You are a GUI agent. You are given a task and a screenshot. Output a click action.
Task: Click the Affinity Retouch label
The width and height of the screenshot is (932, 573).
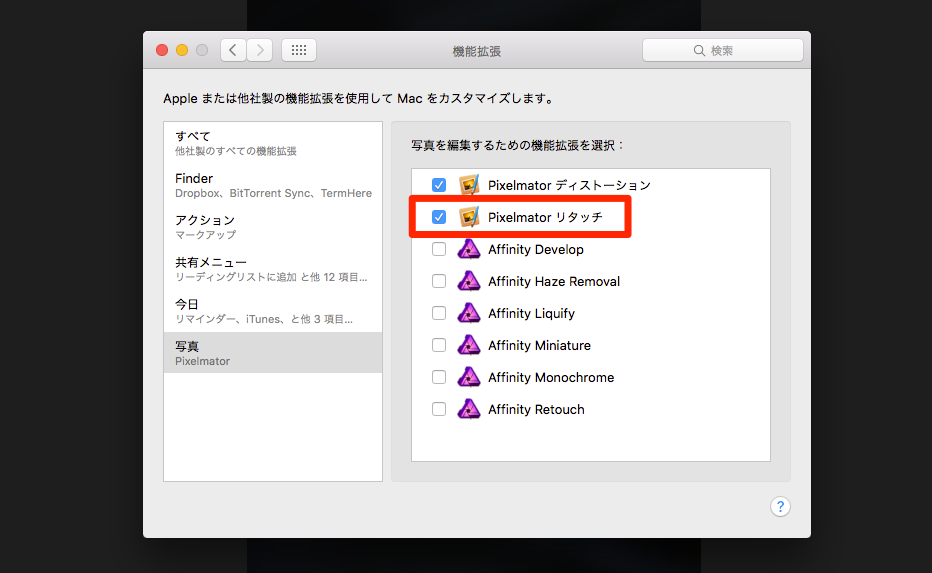tap(536, 410)
